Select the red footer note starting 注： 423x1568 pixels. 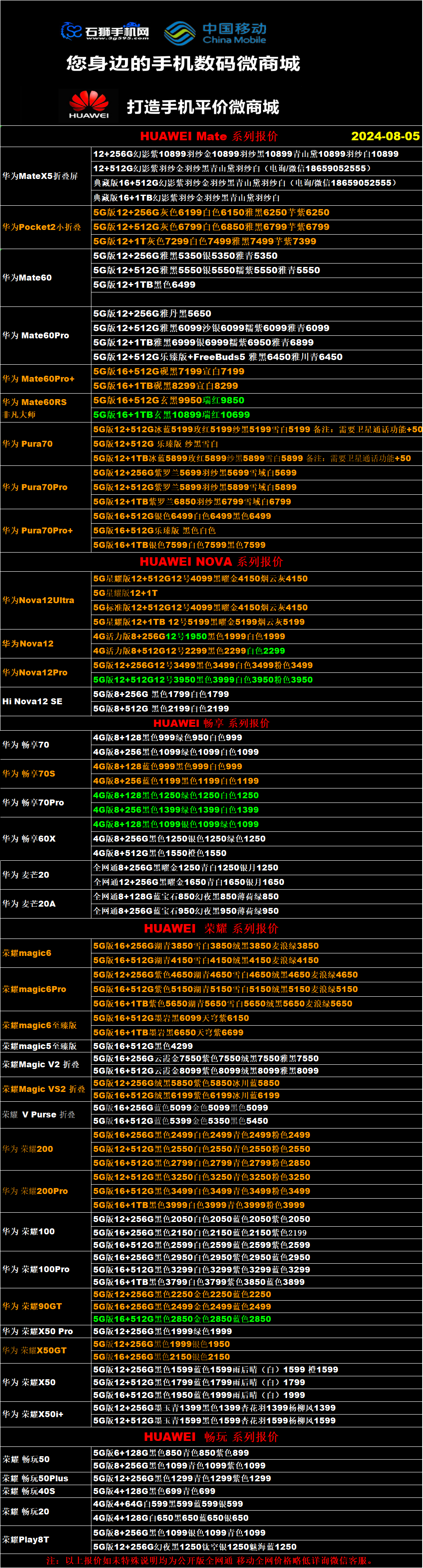click(211, 1560)
